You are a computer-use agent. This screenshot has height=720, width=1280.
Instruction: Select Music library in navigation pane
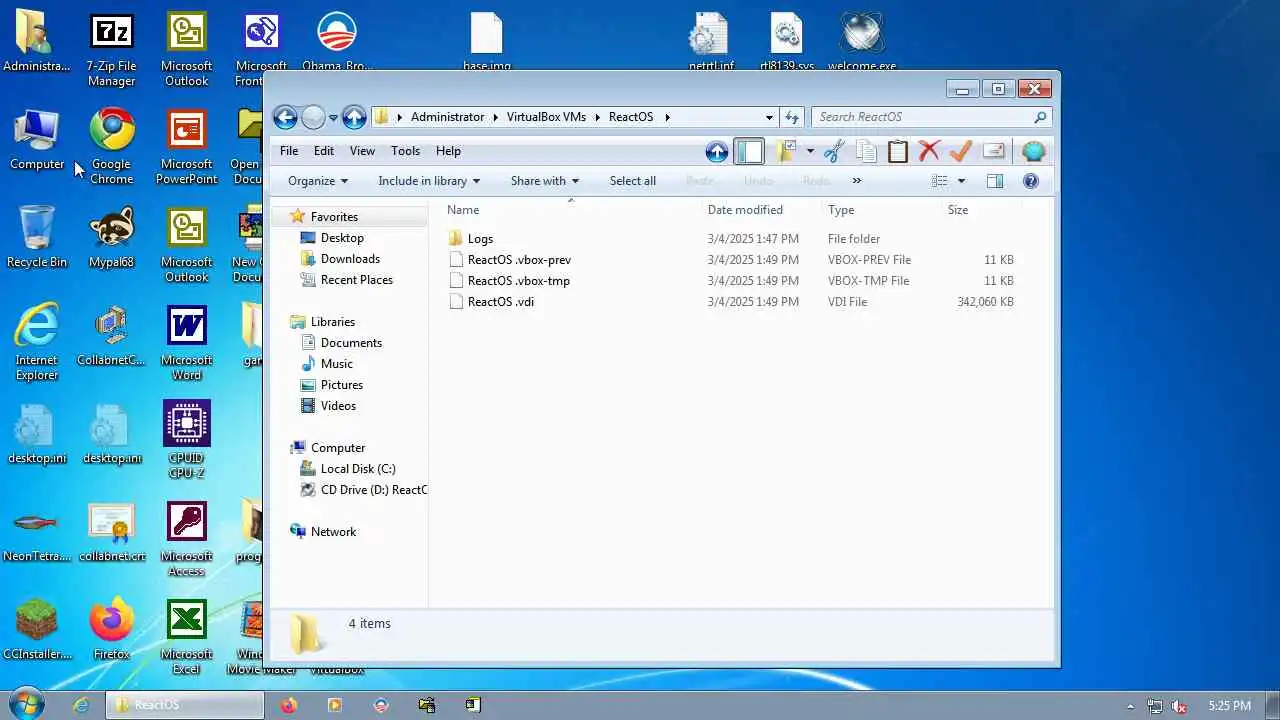click(x=336, y=364)
